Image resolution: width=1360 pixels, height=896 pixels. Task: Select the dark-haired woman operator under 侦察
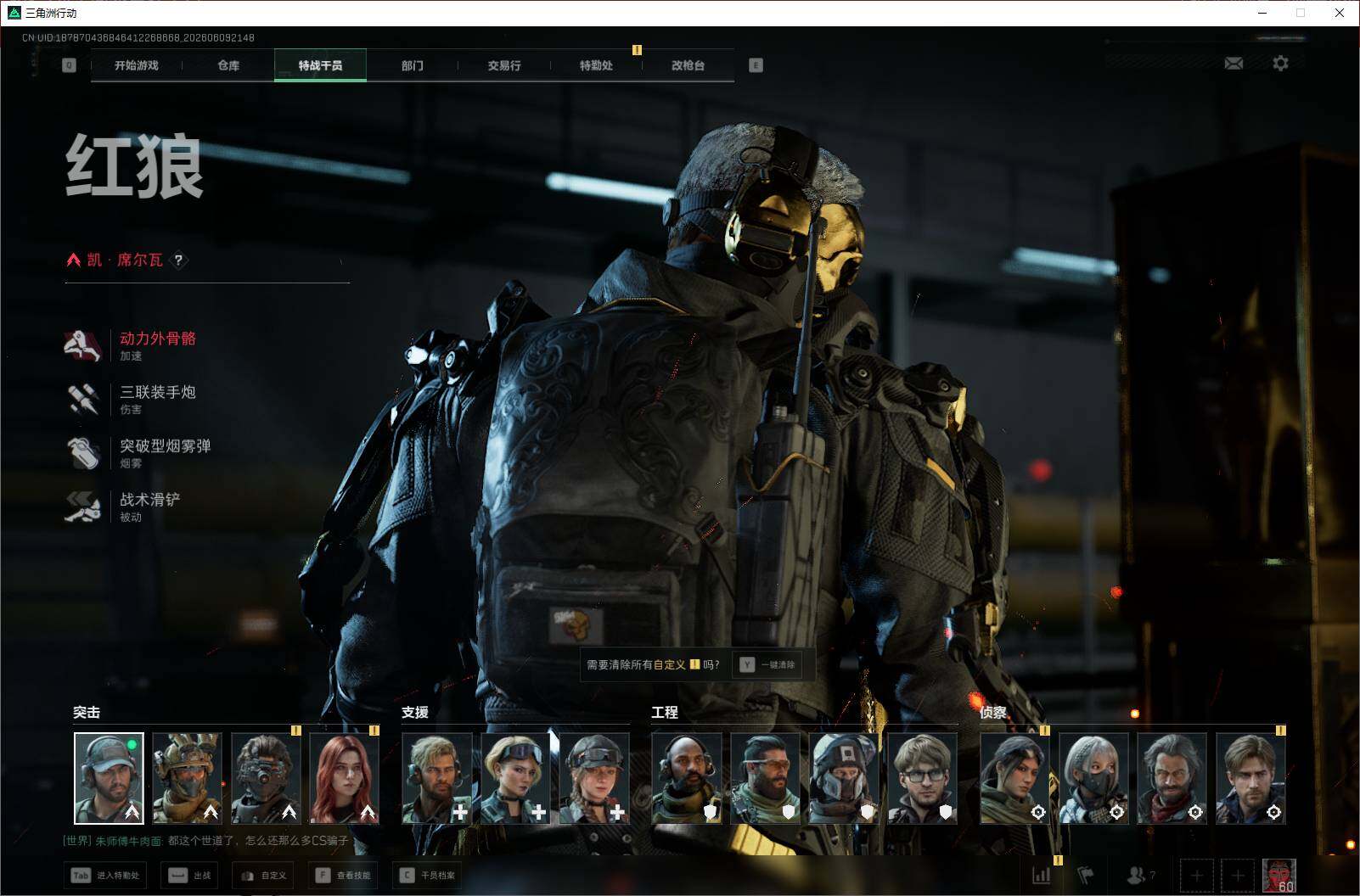click(x=1014, y=778)
